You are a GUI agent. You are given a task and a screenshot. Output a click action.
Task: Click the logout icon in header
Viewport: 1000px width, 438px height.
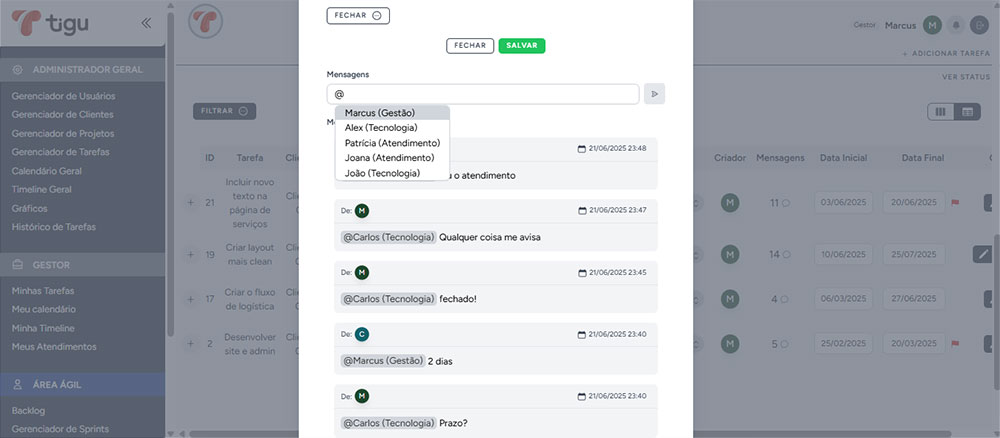979,25
